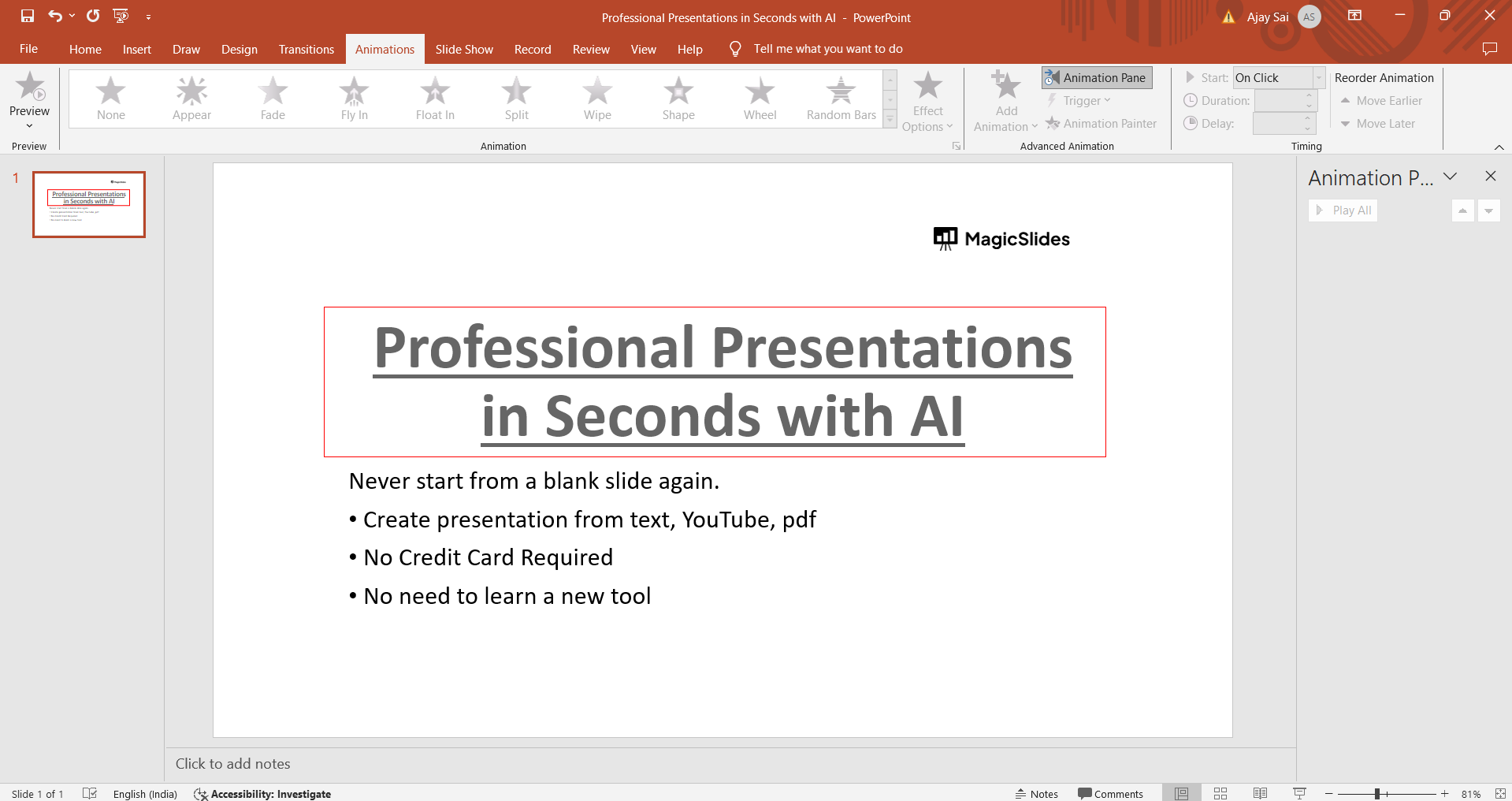
Task: Open Reading View from the status bar
Action: pos(1260,793)
